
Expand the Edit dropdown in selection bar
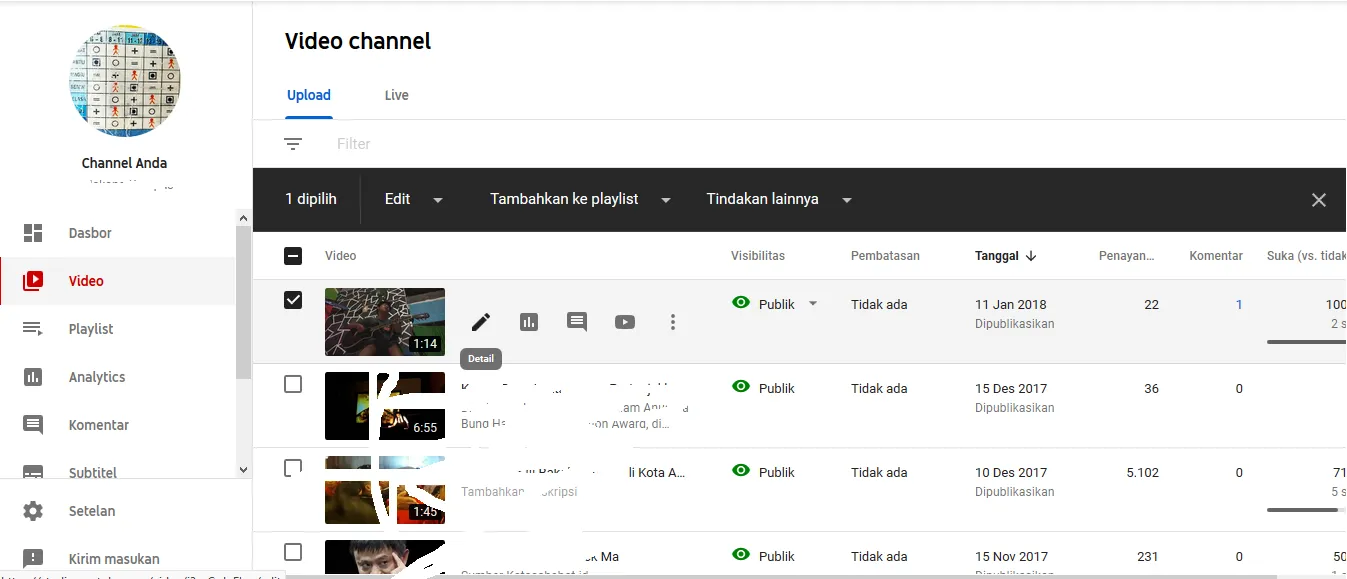[x=413, y=199]
